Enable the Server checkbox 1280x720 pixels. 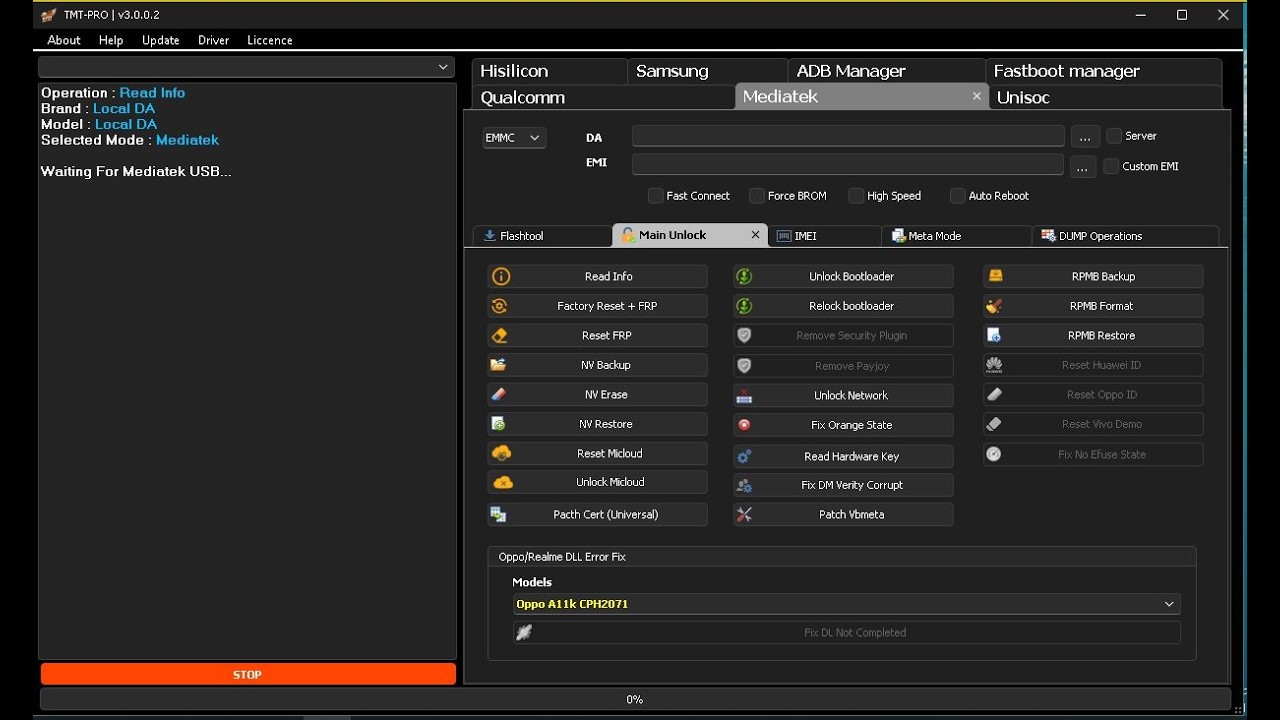tap(1114, 136)
